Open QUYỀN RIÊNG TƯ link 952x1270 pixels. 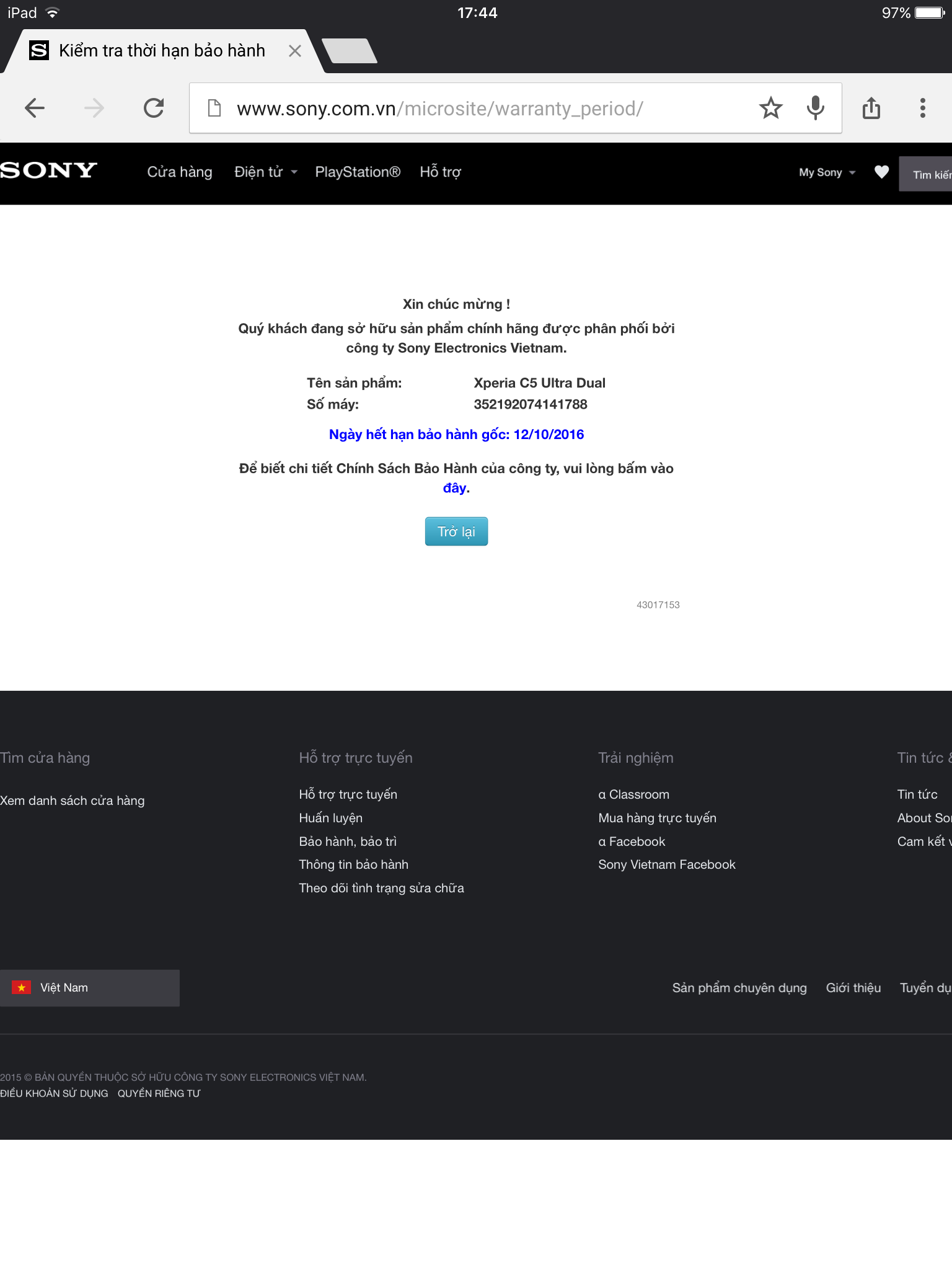159,1093
